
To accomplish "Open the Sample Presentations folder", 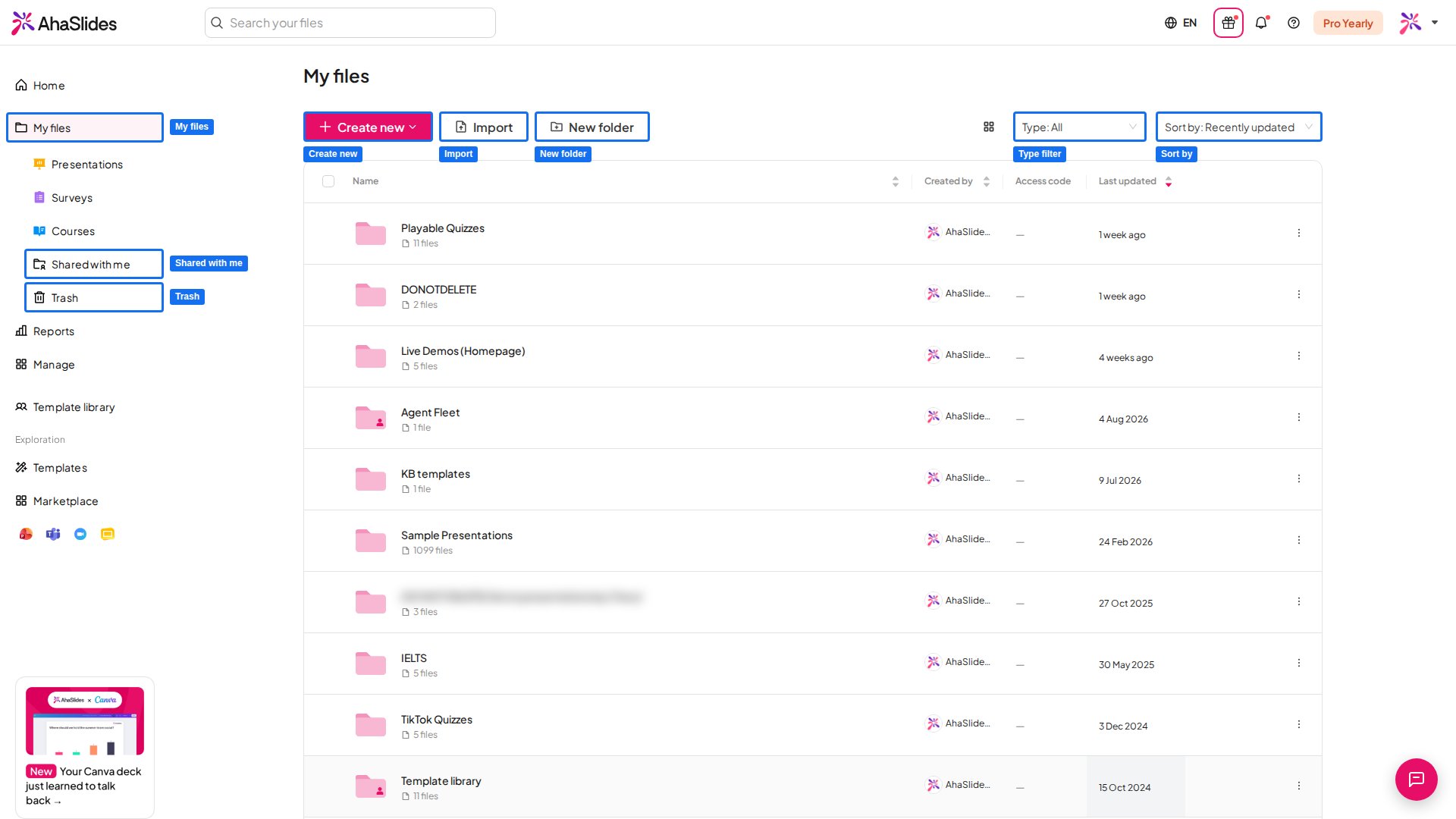I will [457, 535].
